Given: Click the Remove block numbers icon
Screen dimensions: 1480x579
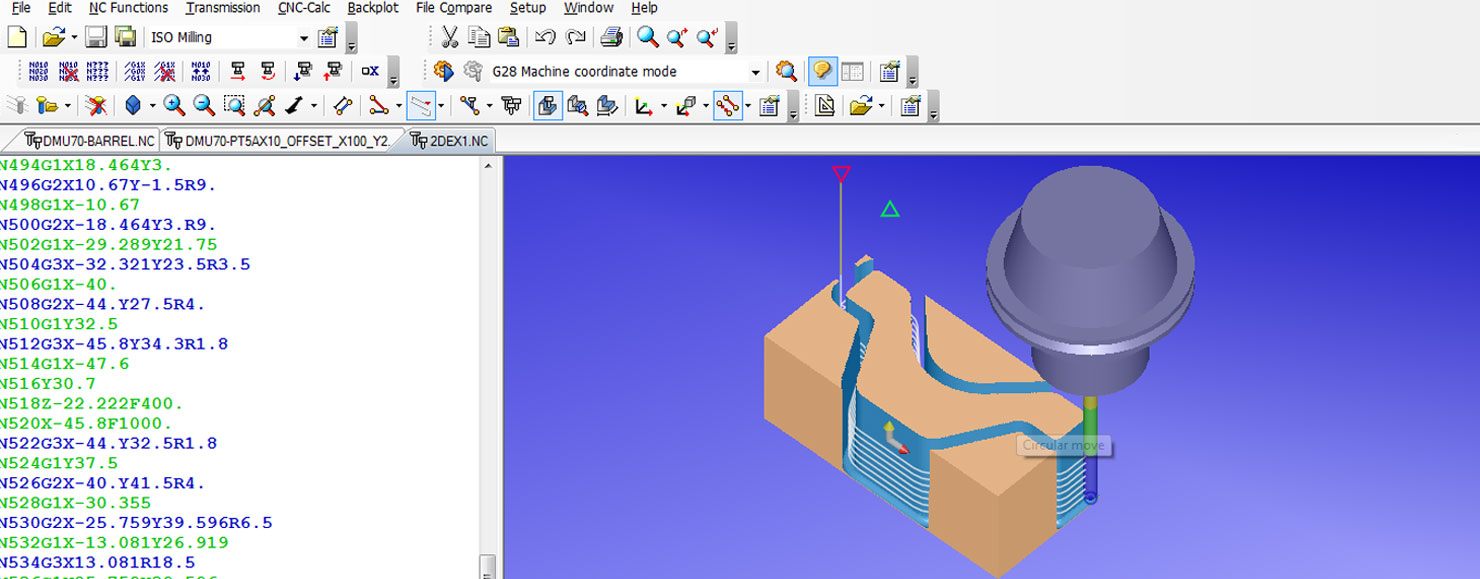Looking at the screenshot, I should pyautogui.click(x=68, y=72).
